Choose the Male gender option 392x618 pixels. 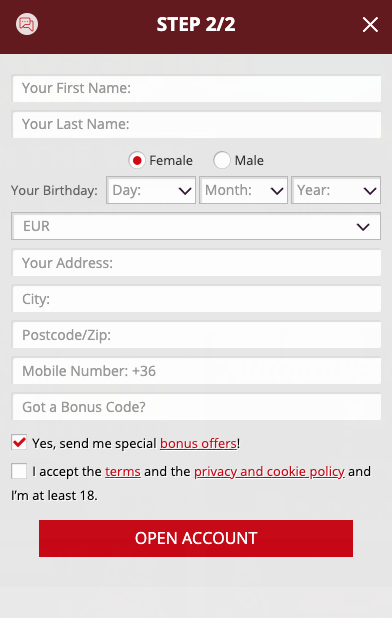[222, 160]
